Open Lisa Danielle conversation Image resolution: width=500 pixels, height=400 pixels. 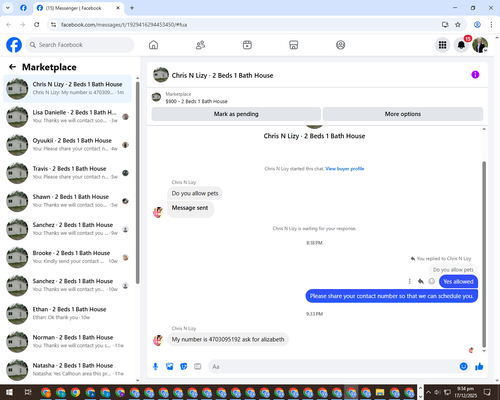tap(67, 117)
